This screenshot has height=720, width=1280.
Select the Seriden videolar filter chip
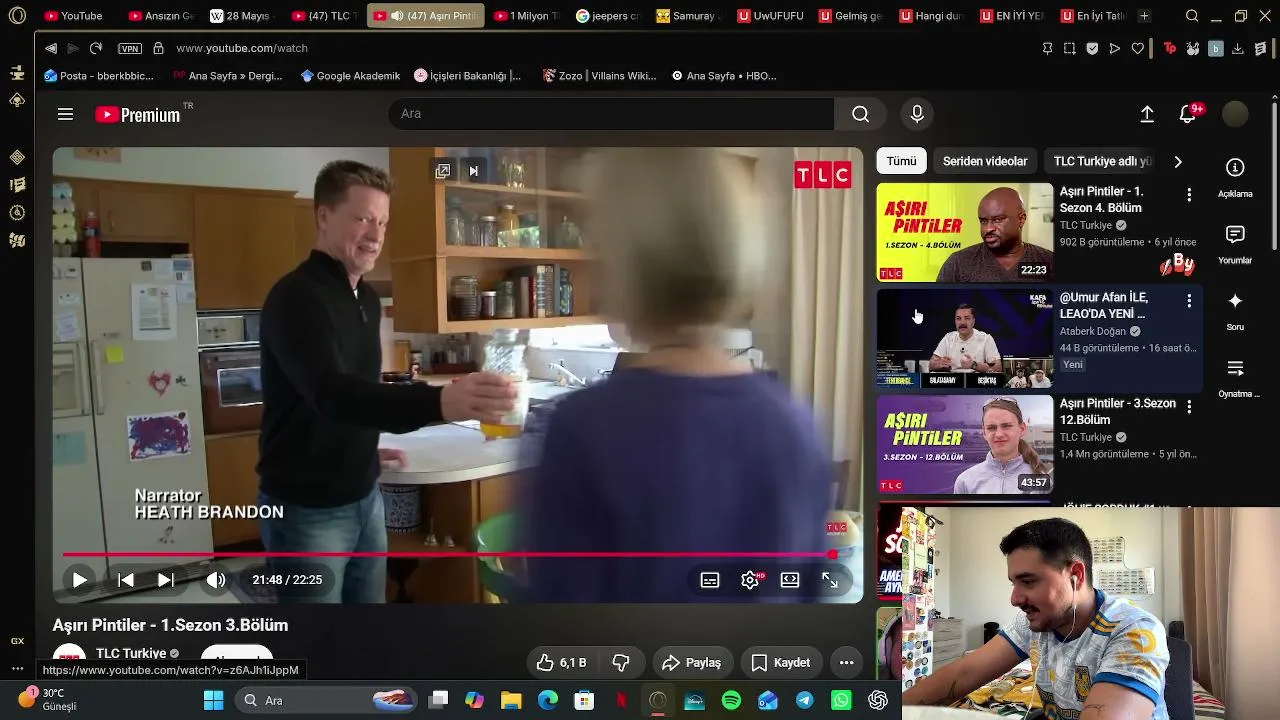985,161
